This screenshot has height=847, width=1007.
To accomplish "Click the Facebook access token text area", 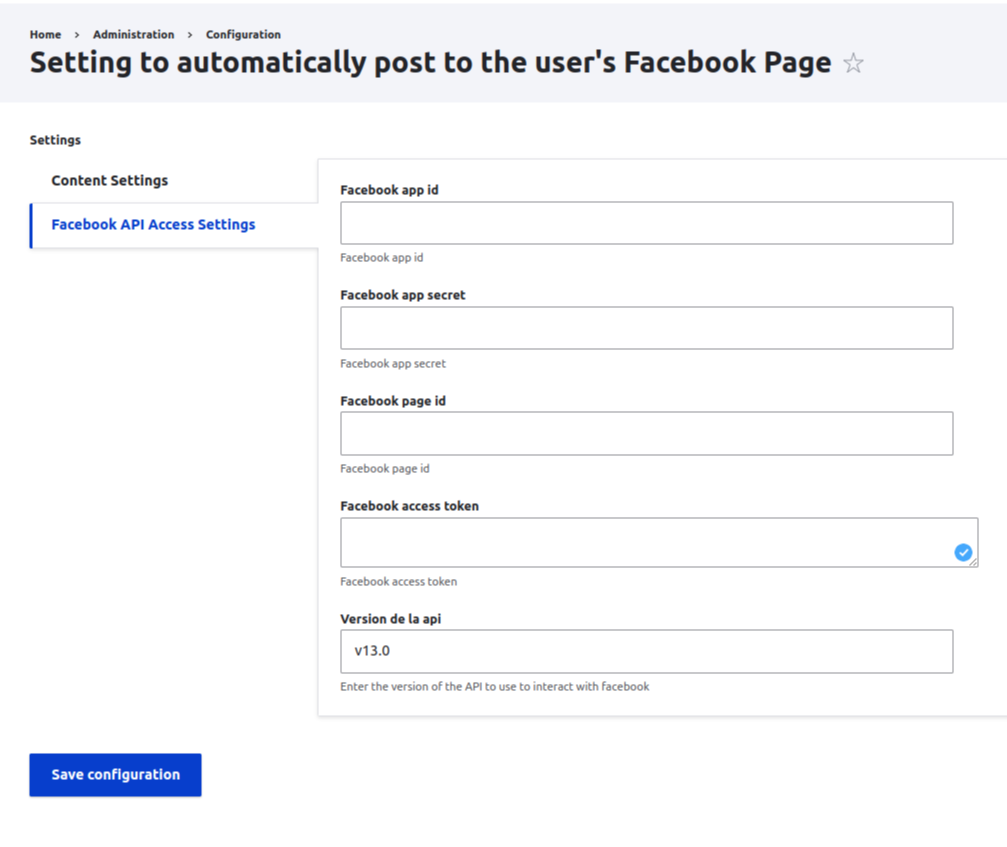I will click(x=620, y=542).
